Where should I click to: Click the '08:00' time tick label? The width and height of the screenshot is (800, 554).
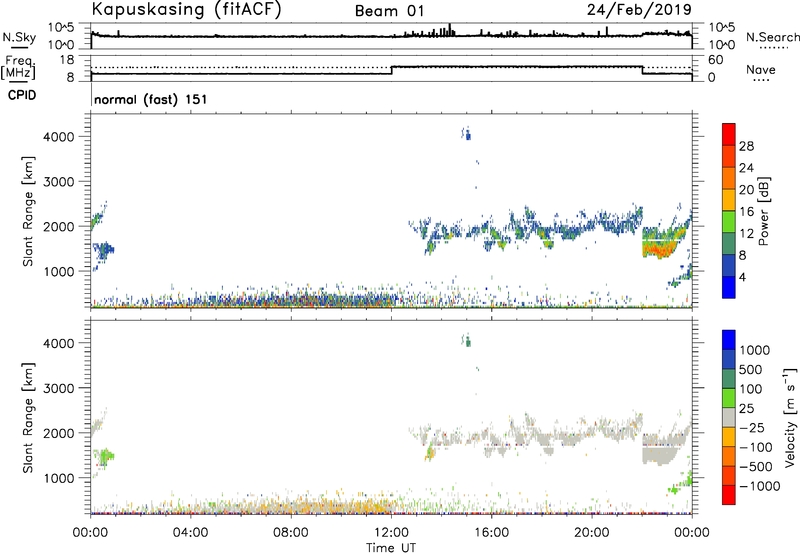[290, 533]
